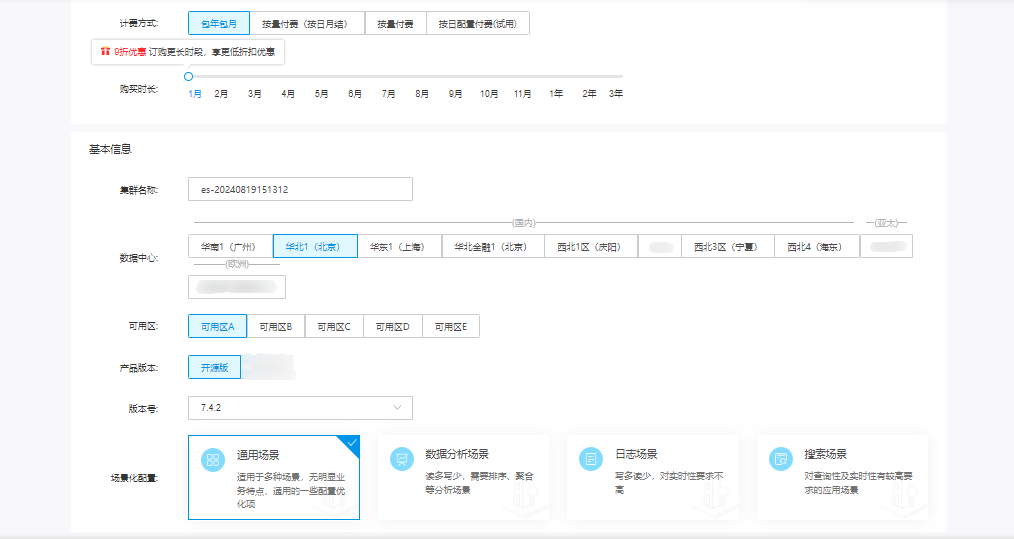
Task: Click the 搜索场景 search icon
Action: (x=780, y=459)
